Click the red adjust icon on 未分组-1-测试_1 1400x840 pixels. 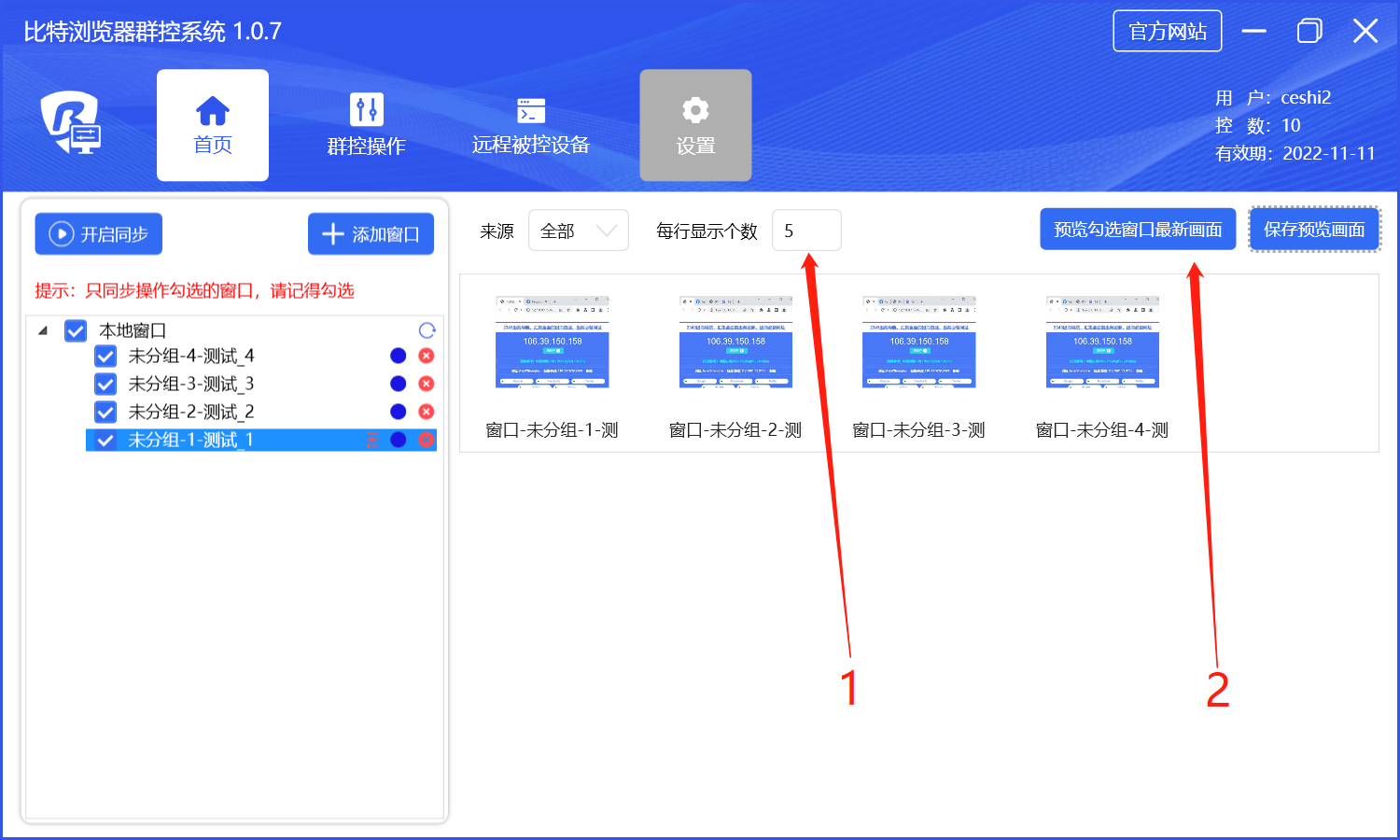tap(372, 440)
